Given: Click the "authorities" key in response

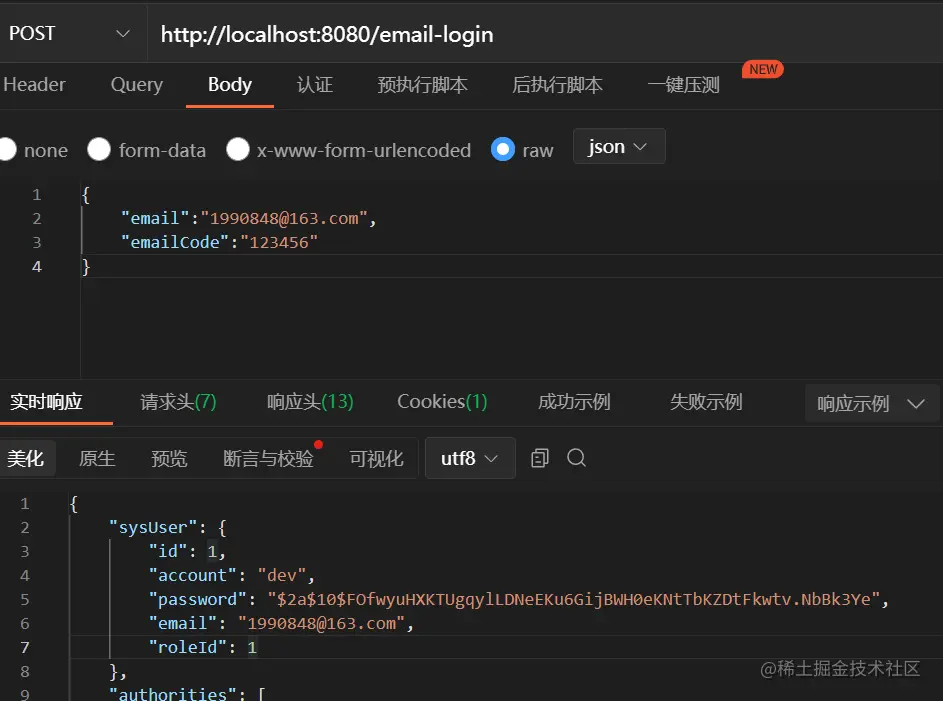Looking at the screenshot, I should 173,694.
